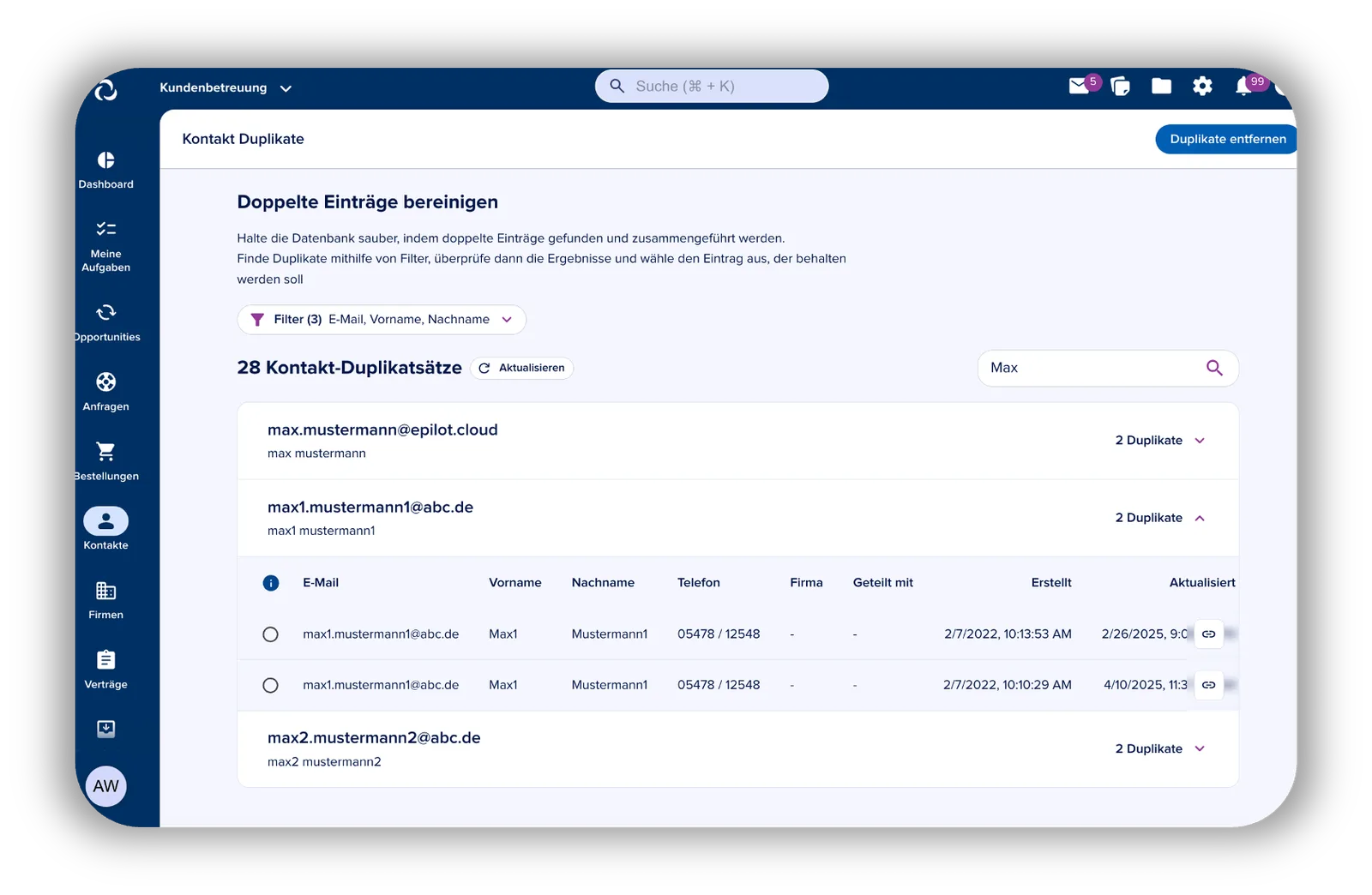Expand duplicates for max2.mustermann2@abc.de
1372x895 pixels.
click(1160, 749)
